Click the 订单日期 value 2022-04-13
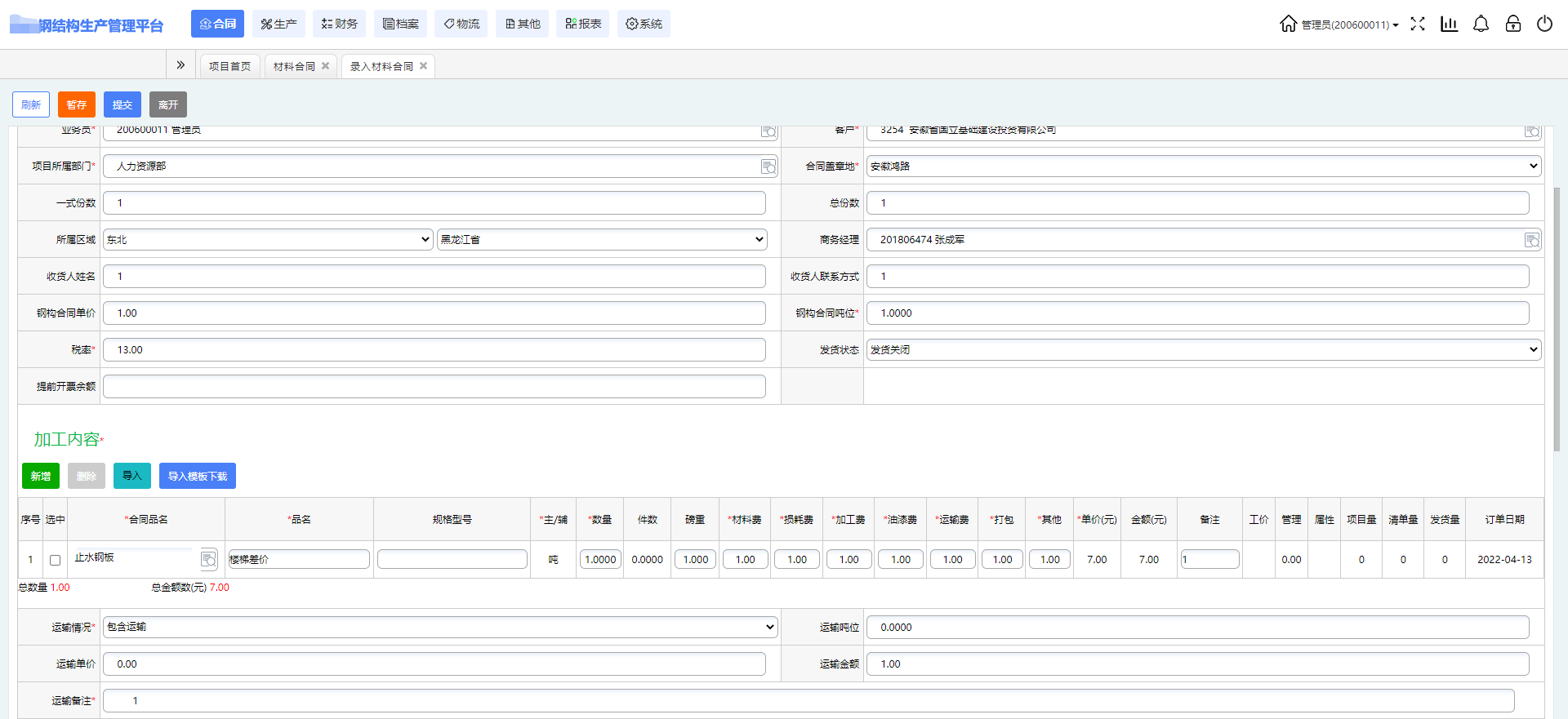 (x=1504, y=560)
